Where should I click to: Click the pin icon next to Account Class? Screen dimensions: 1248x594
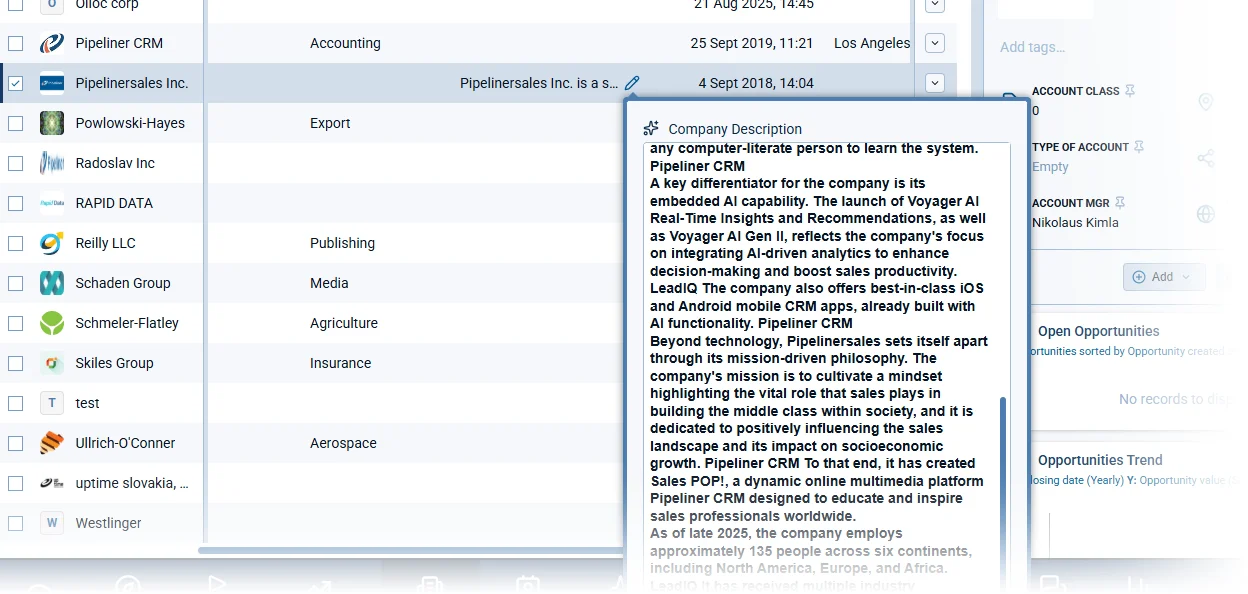[x=1130, y=91]
